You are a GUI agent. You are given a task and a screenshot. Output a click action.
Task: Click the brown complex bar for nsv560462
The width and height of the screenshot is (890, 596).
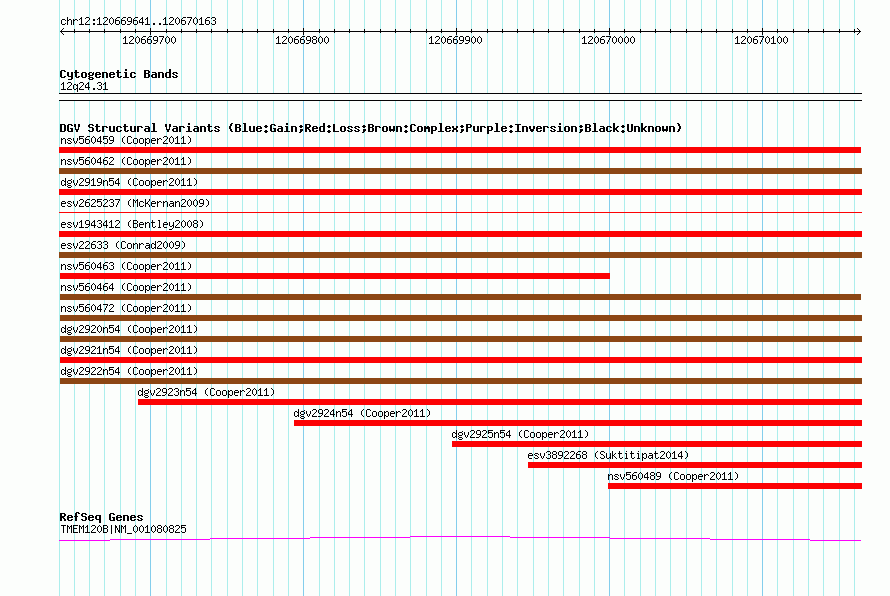coord(460,171)
